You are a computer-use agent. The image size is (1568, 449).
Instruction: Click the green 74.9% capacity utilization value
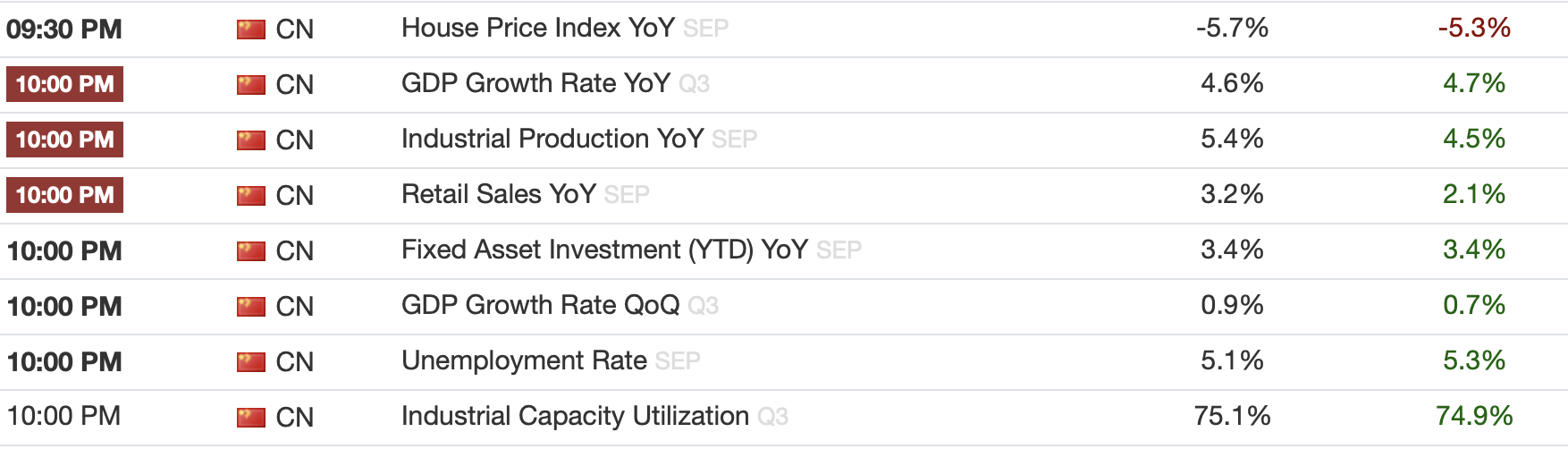(1474, 417)
